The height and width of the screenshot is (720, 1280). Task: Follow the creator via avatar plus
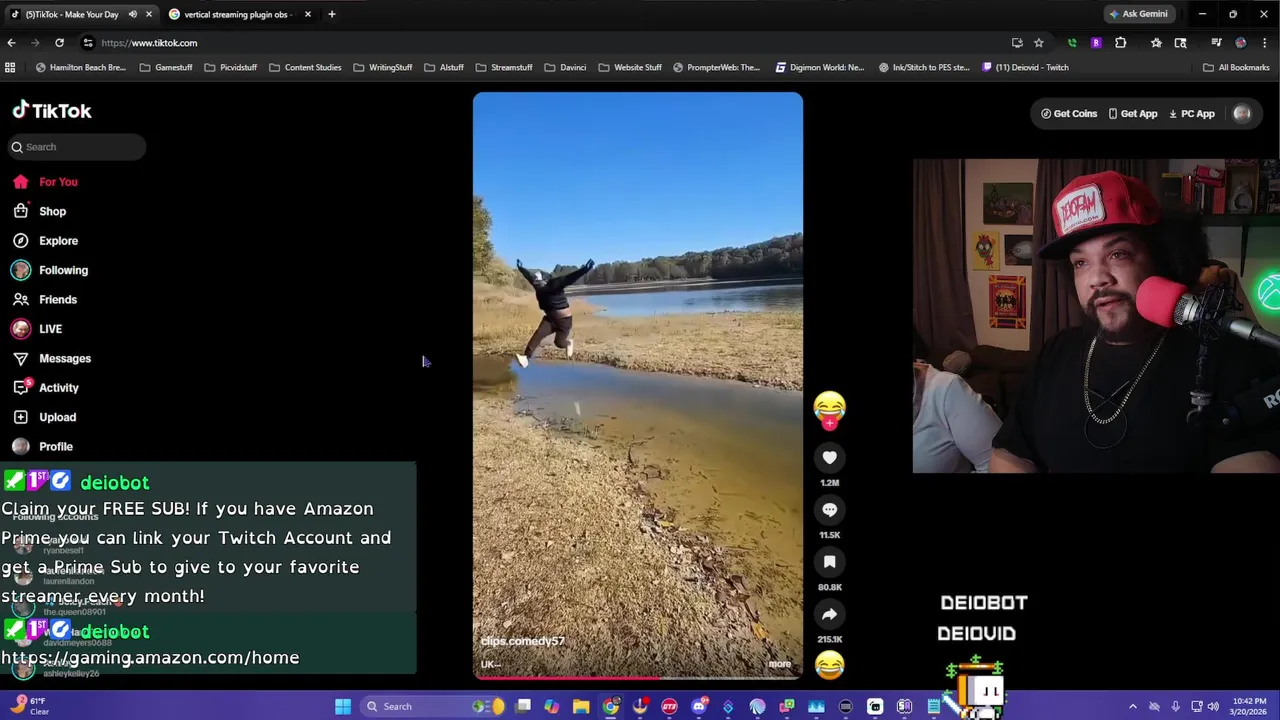[829, 423]
